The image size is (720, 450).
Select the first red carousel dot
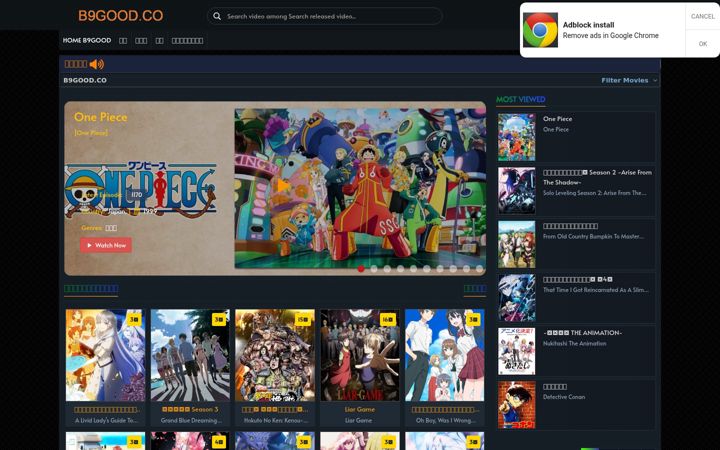361,269
